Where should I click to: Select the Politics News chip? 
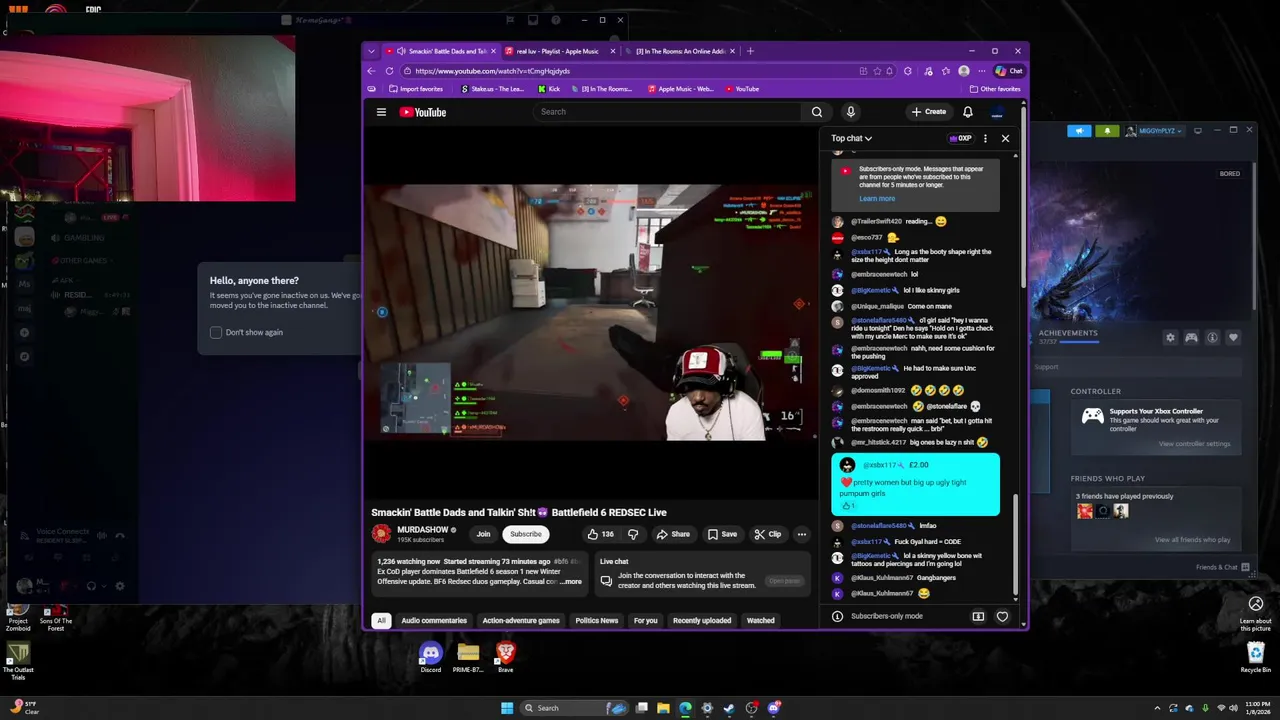click(x=597, y=621)
